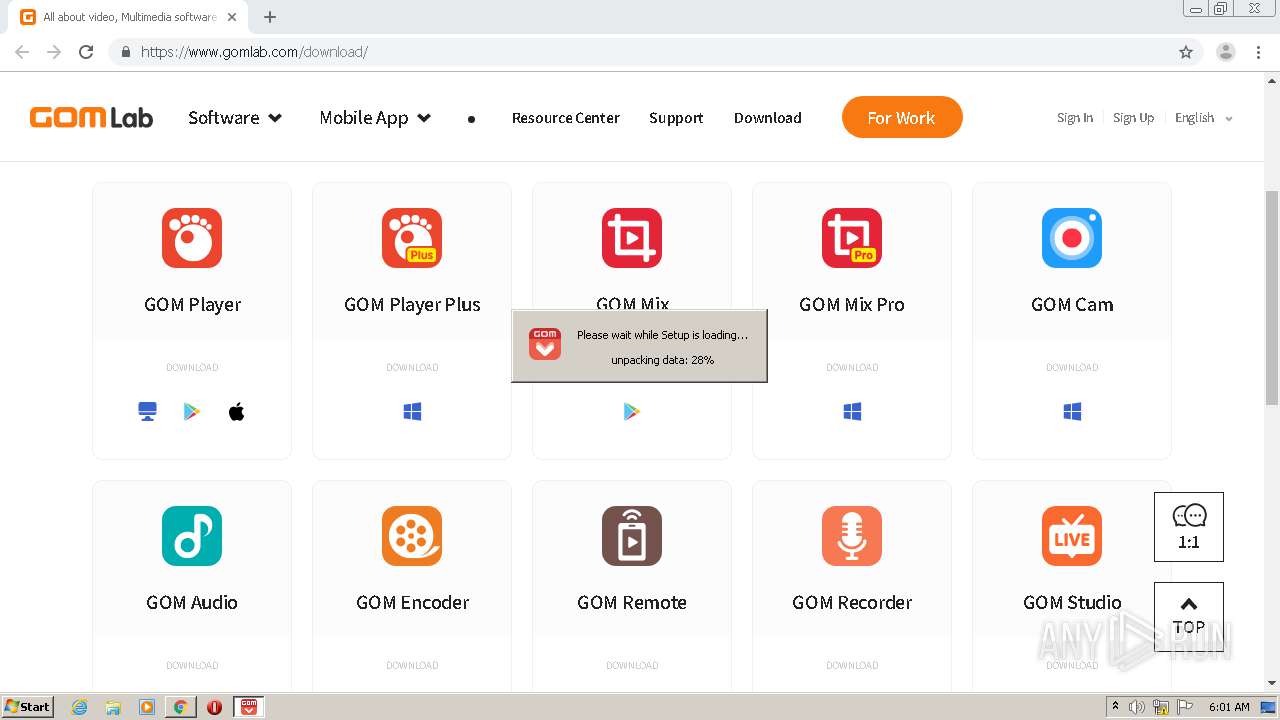
Task: Click the GOM Cam app icon
Action: [1072, 238]
